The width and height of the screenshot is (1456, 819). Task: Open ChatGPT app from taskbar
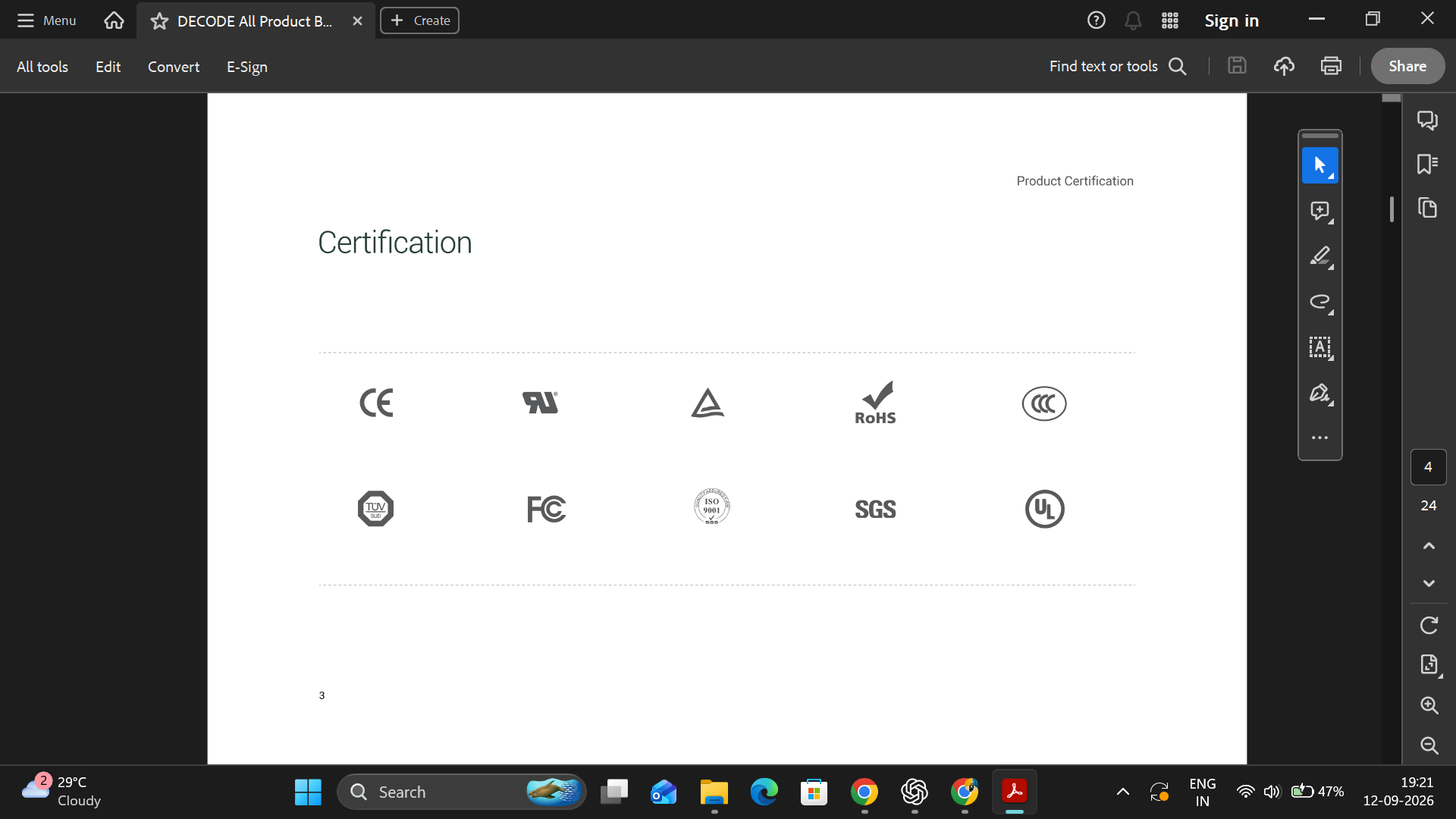915,792
